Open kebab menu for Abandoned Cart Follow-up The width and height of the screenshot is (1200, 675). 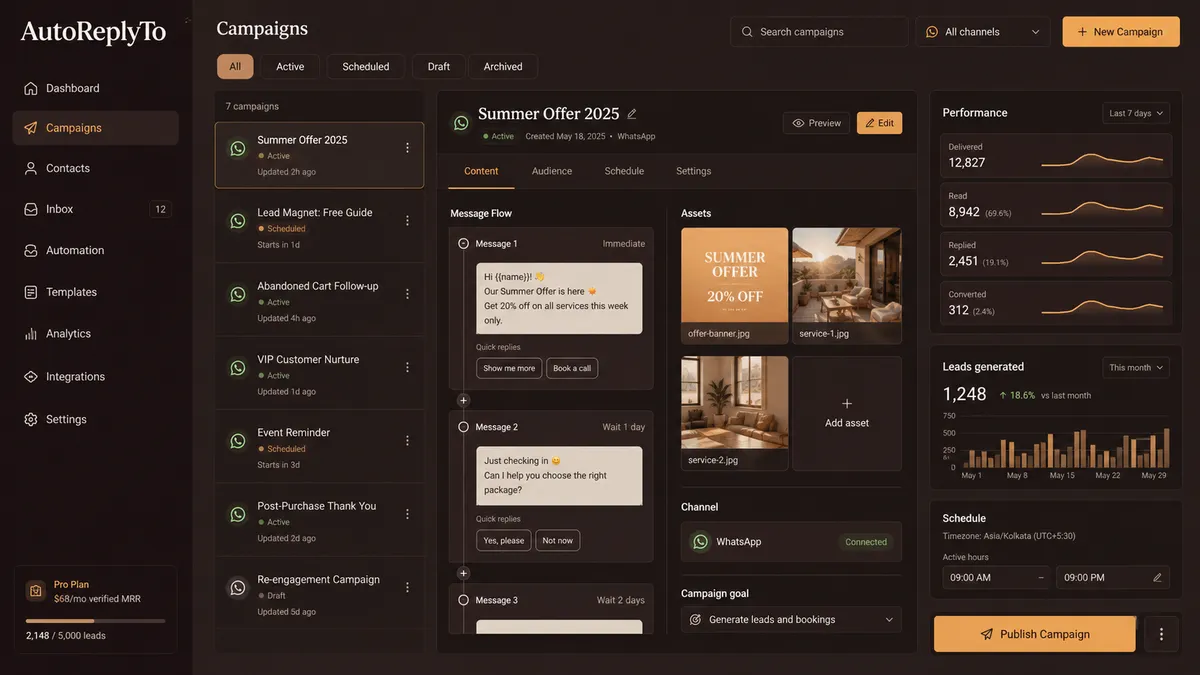407,294
